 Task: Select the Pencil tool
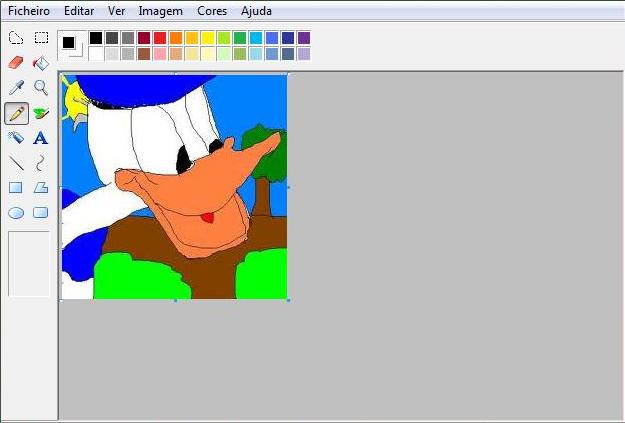16,113
